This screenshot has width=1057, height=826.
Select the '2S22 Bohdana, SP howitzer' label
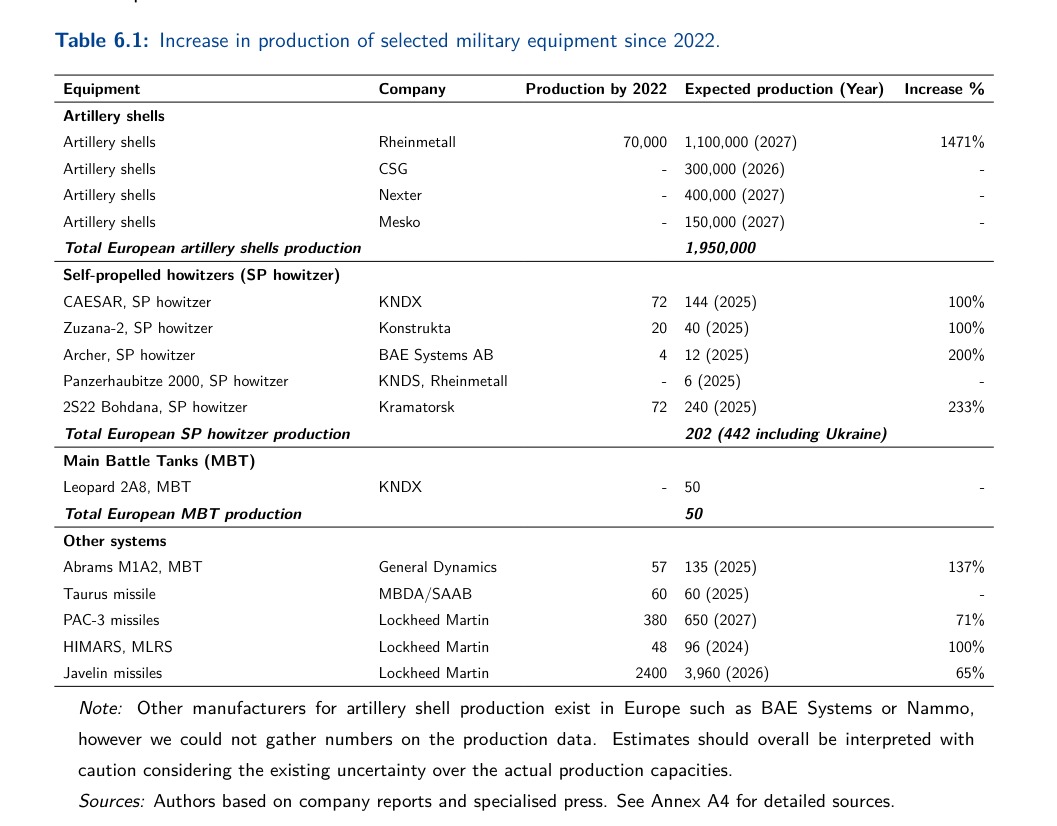click(155, 407)
